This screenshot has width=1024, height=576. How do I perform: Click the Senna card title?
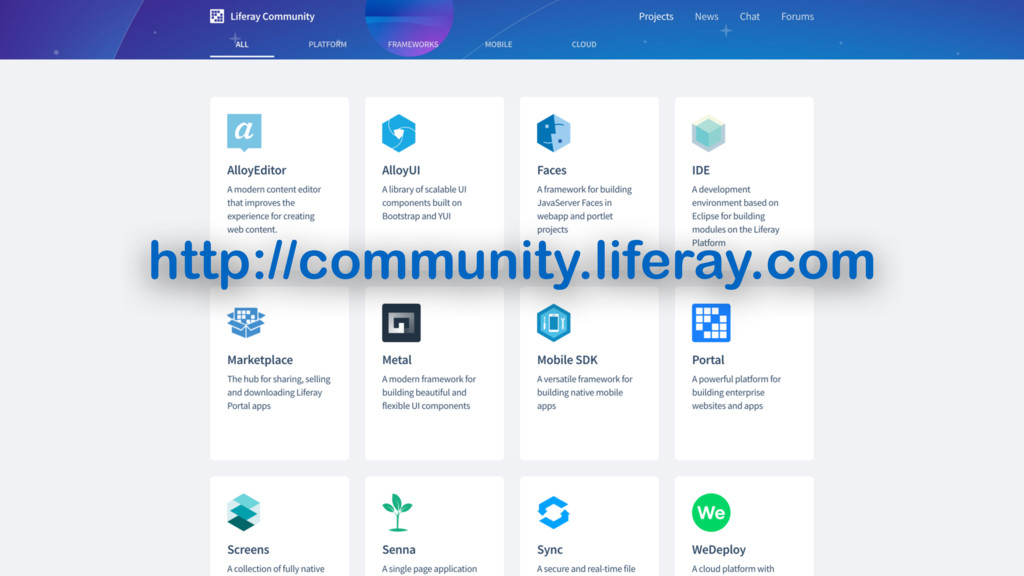[399, 549]
